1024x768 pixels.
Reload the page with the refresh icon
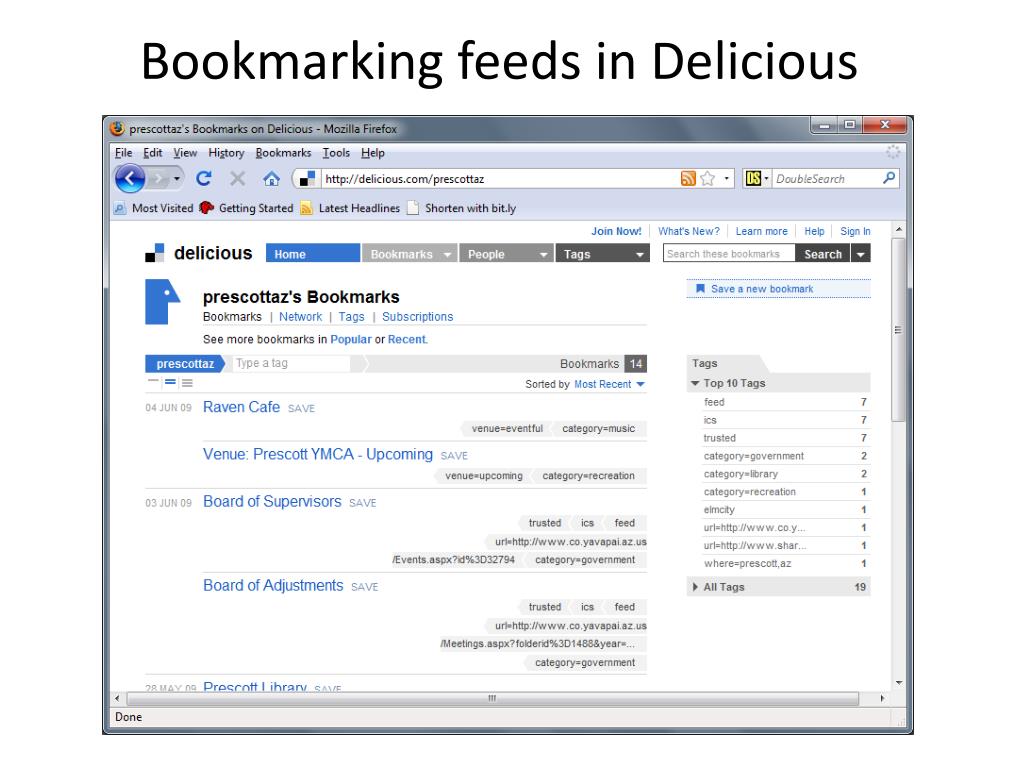pos(204,178)
